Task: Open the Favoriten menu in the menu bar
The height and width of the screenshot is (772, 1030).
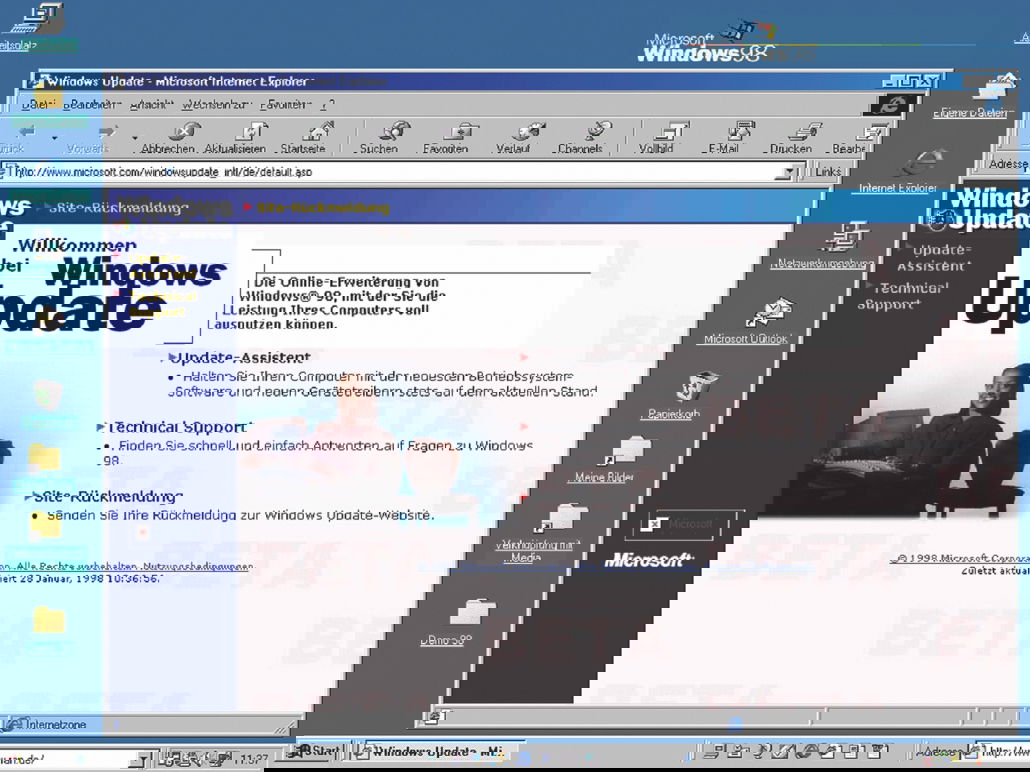Action: [285, 104]
